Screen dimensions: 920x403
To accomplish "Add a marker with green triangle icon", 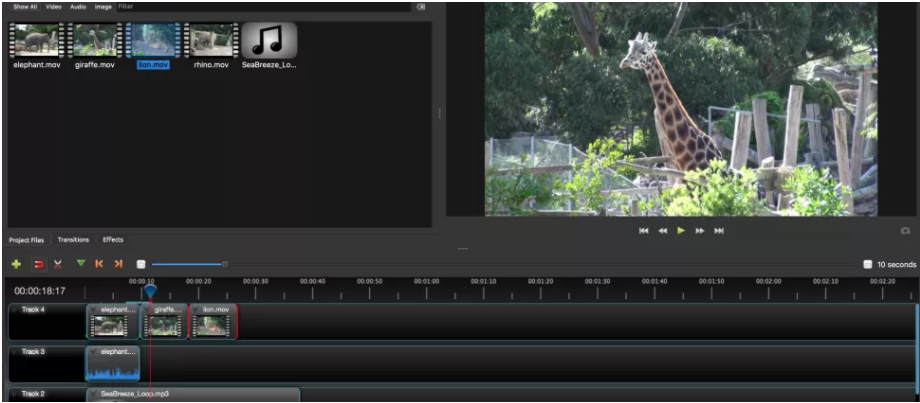I will coord(81,264).
